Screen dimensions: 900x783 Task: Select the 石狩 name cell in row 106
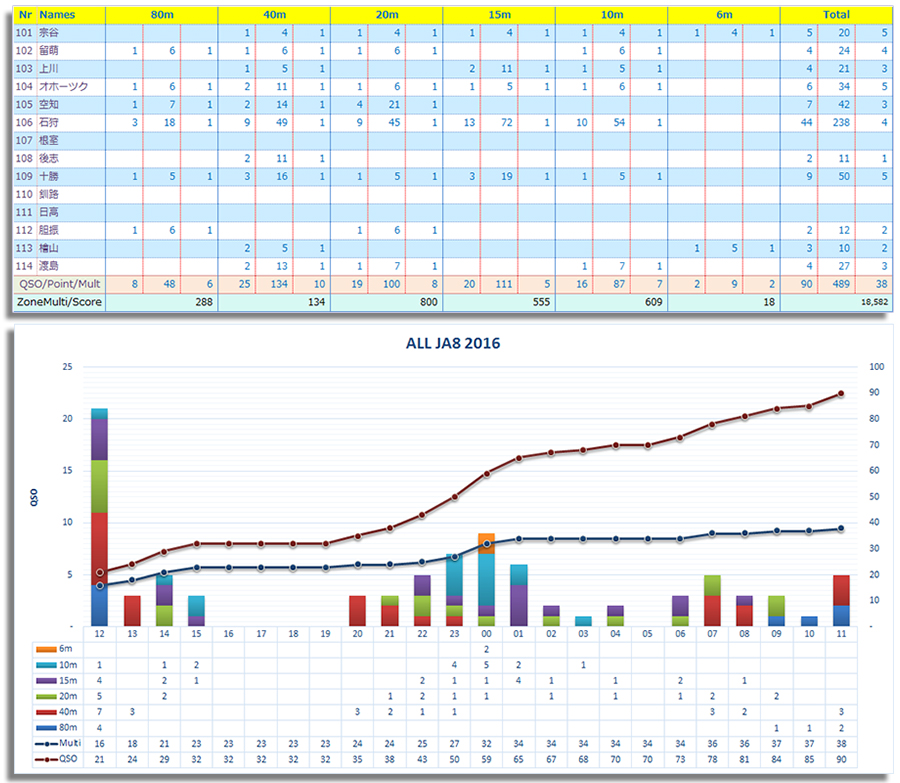51,123
